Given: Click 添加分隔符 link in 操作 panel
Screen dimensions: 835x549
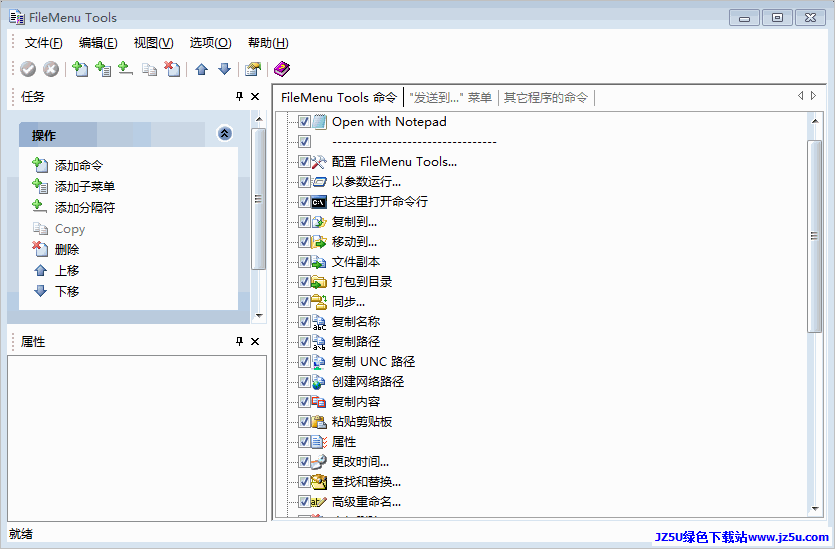Looking at the screenshot, I should click(85, 208).
